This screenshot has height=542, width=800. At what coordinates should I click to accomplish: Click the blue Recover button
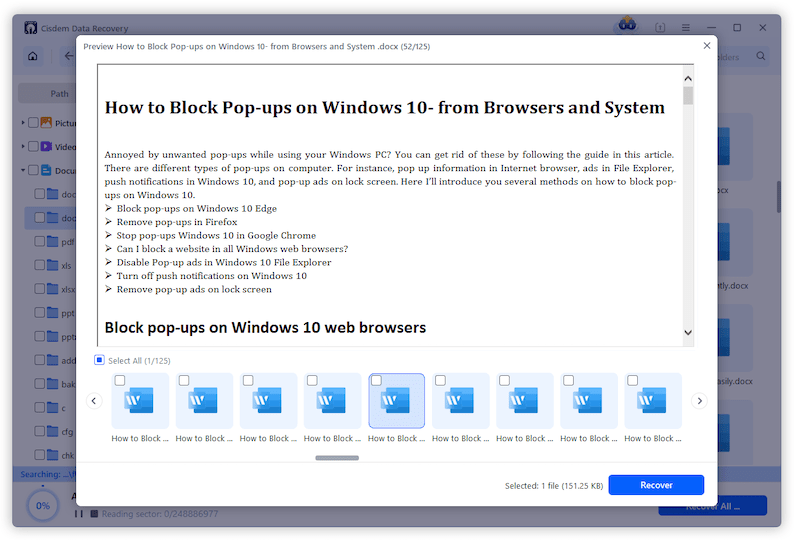pos(656,485)
